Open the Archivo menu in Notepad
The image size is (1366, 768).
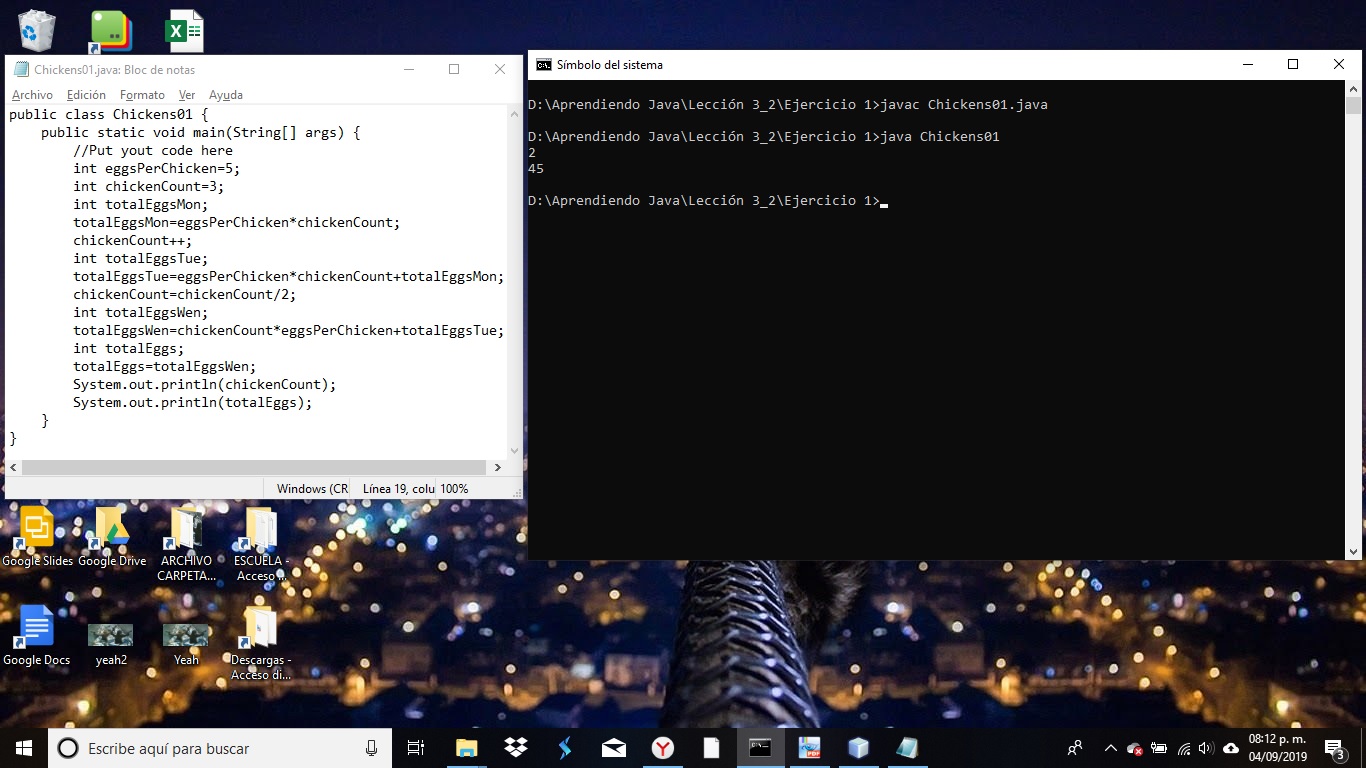coord(31,94)
